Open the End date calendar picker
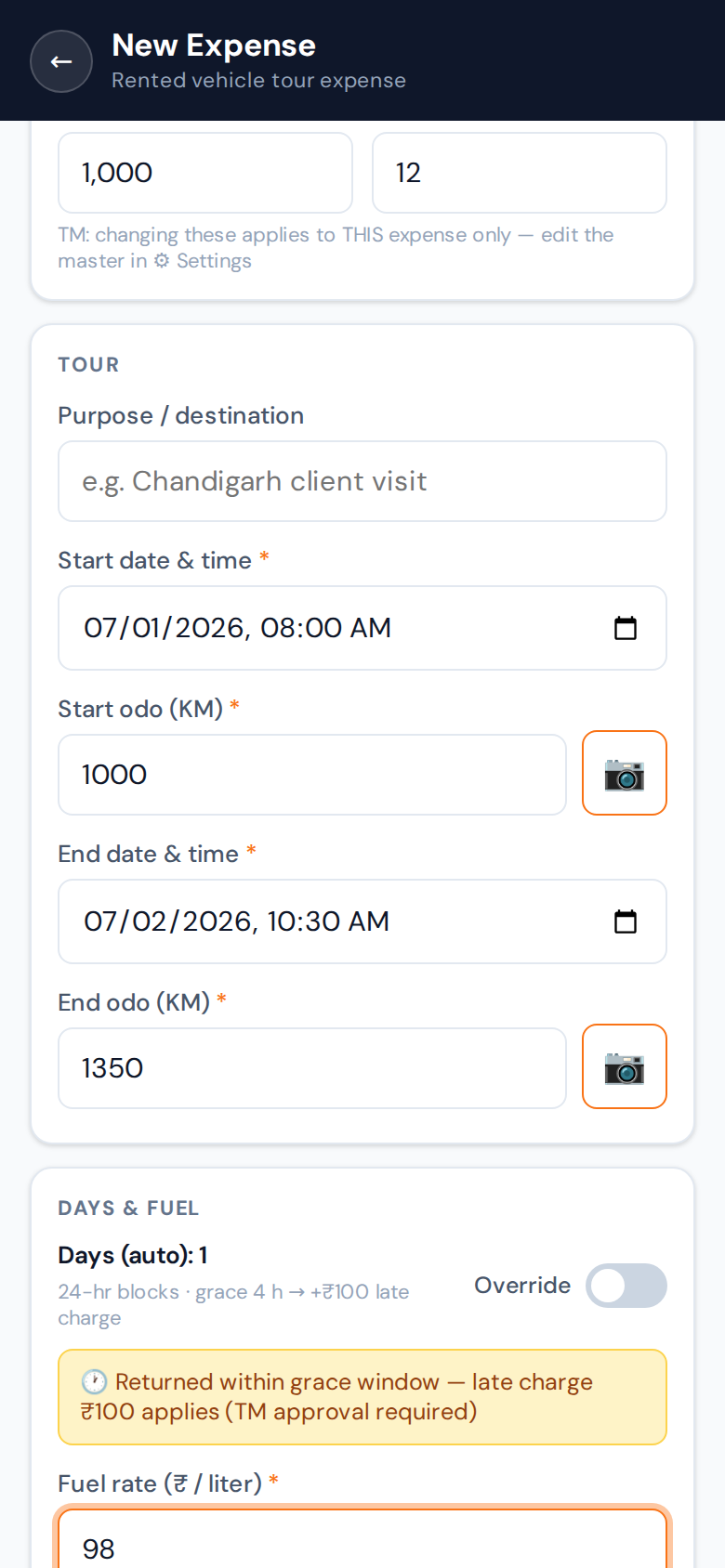Screen dimensions: 725x1568 click(x=626, y=921)
